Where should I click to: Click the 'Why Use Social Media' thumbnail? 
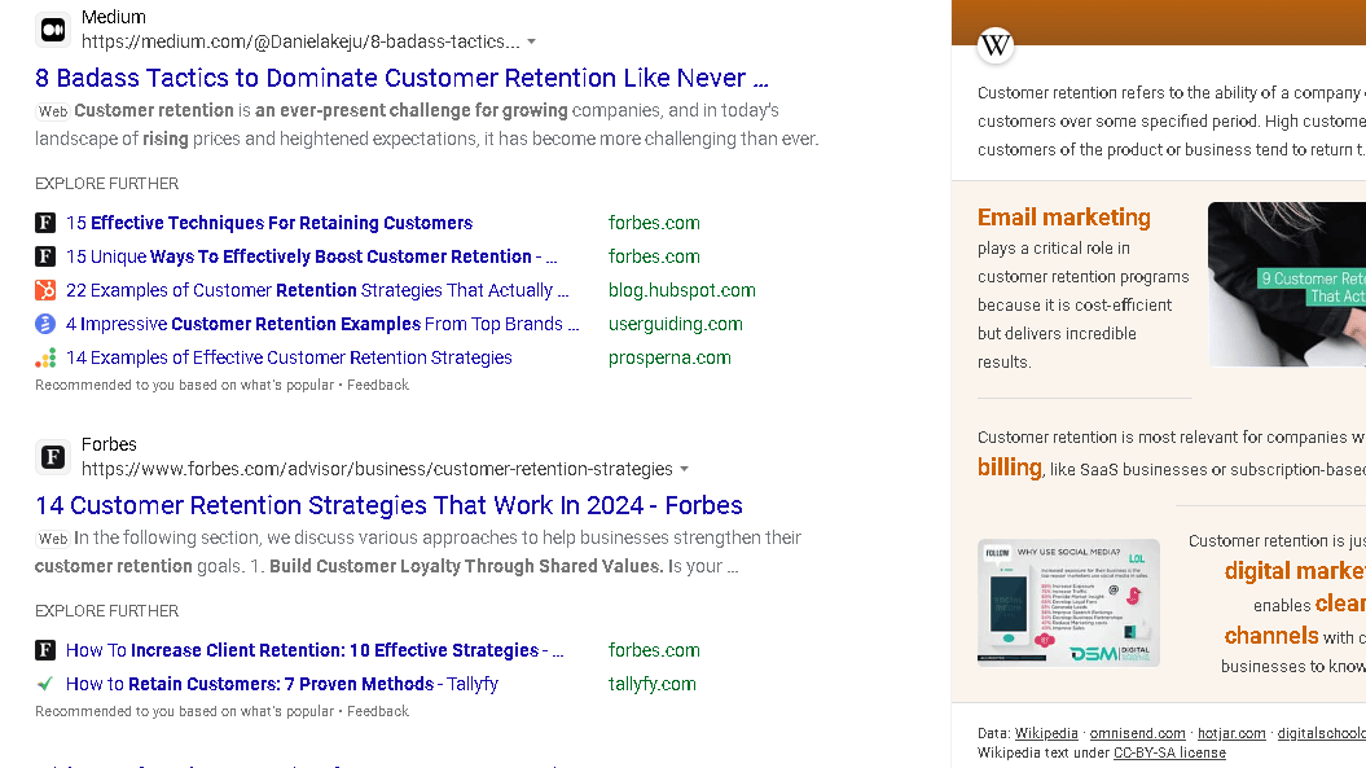point(1068,602)
